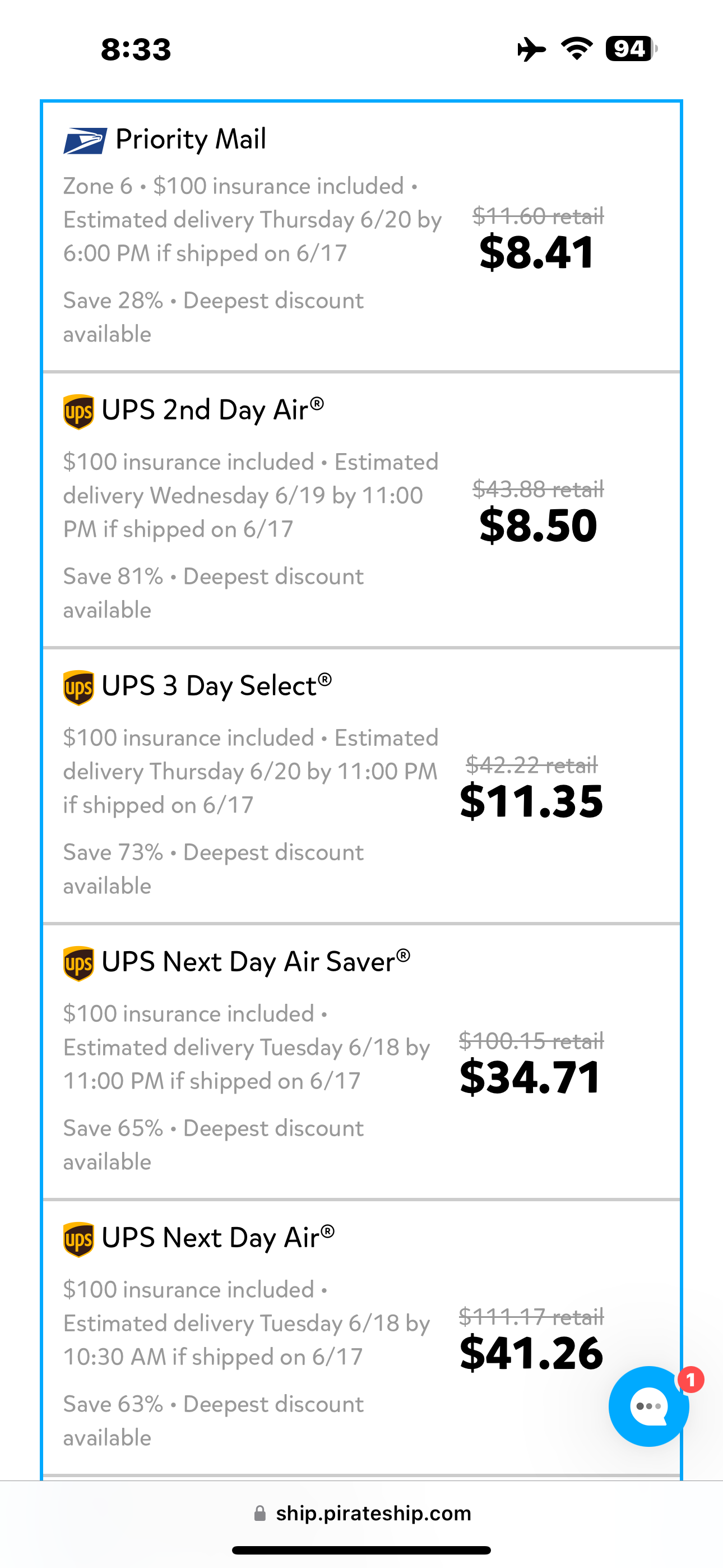Screen dimensions: 723x1568
Task: Choose the UPS Next Day Air option
Action: coord(361,1338)
